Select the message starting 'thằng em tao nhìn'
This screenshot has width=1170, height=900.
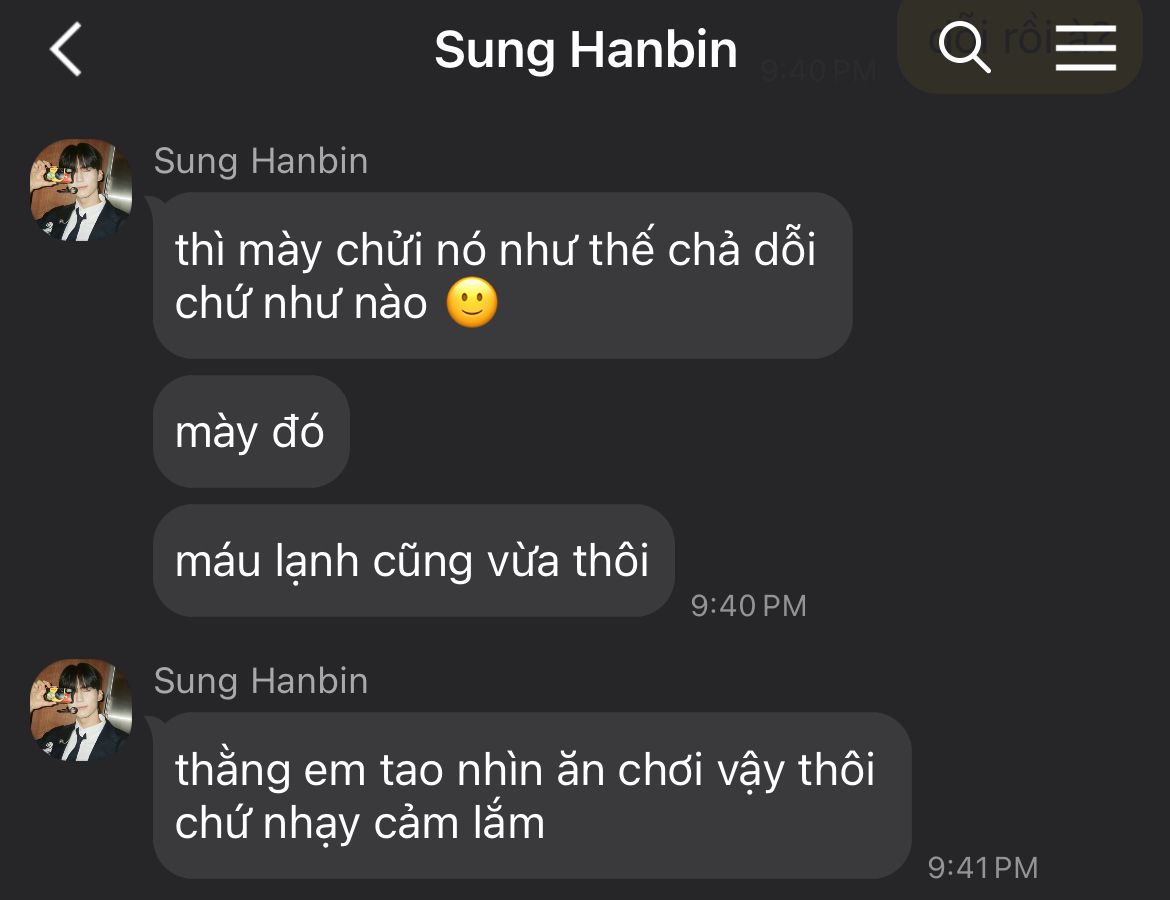(x=532, y=796)
